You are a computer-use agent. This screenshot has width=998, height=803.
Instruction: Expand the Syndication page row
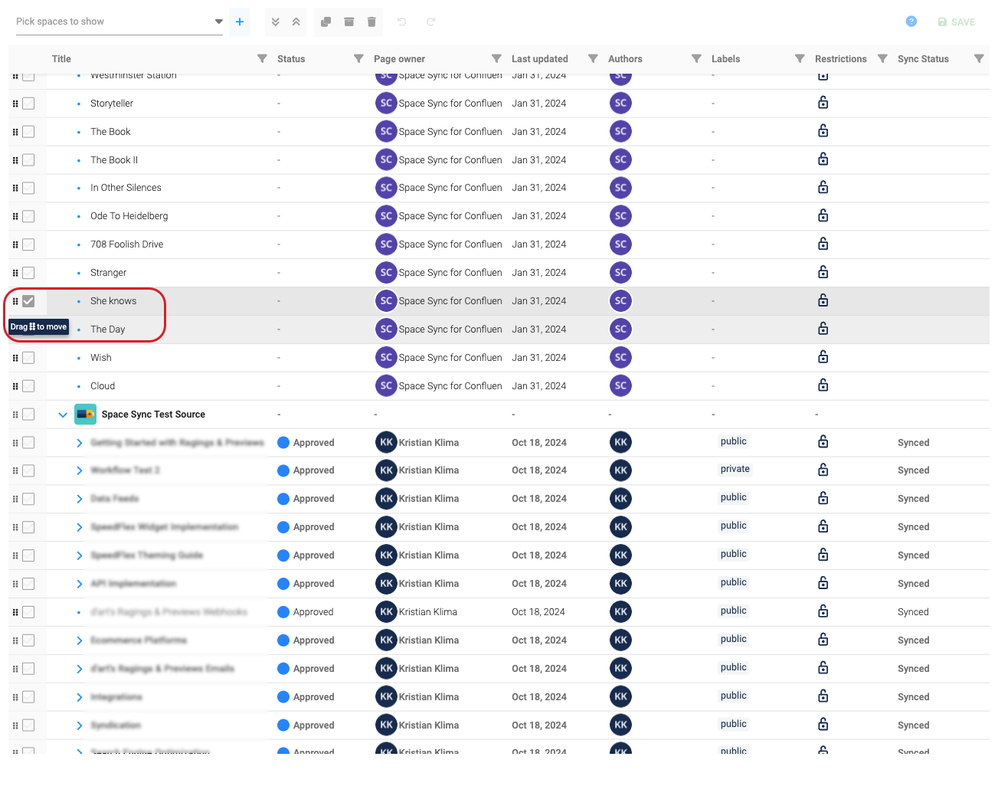[x=79, y=725]
